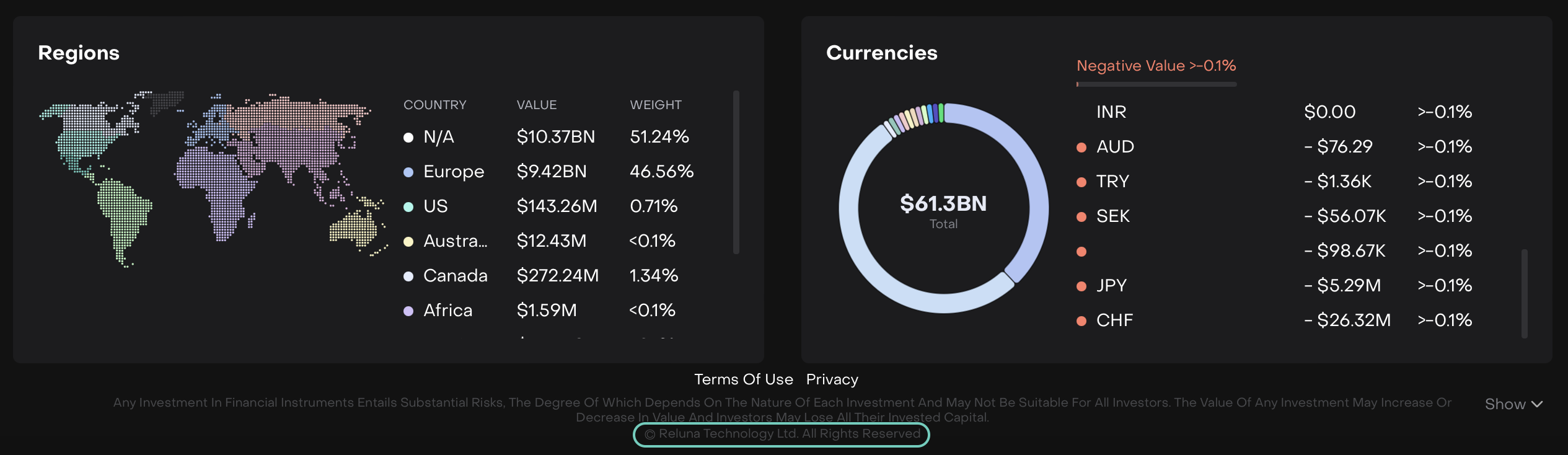Click the yellow Australia legend dot

coord(408,242)
